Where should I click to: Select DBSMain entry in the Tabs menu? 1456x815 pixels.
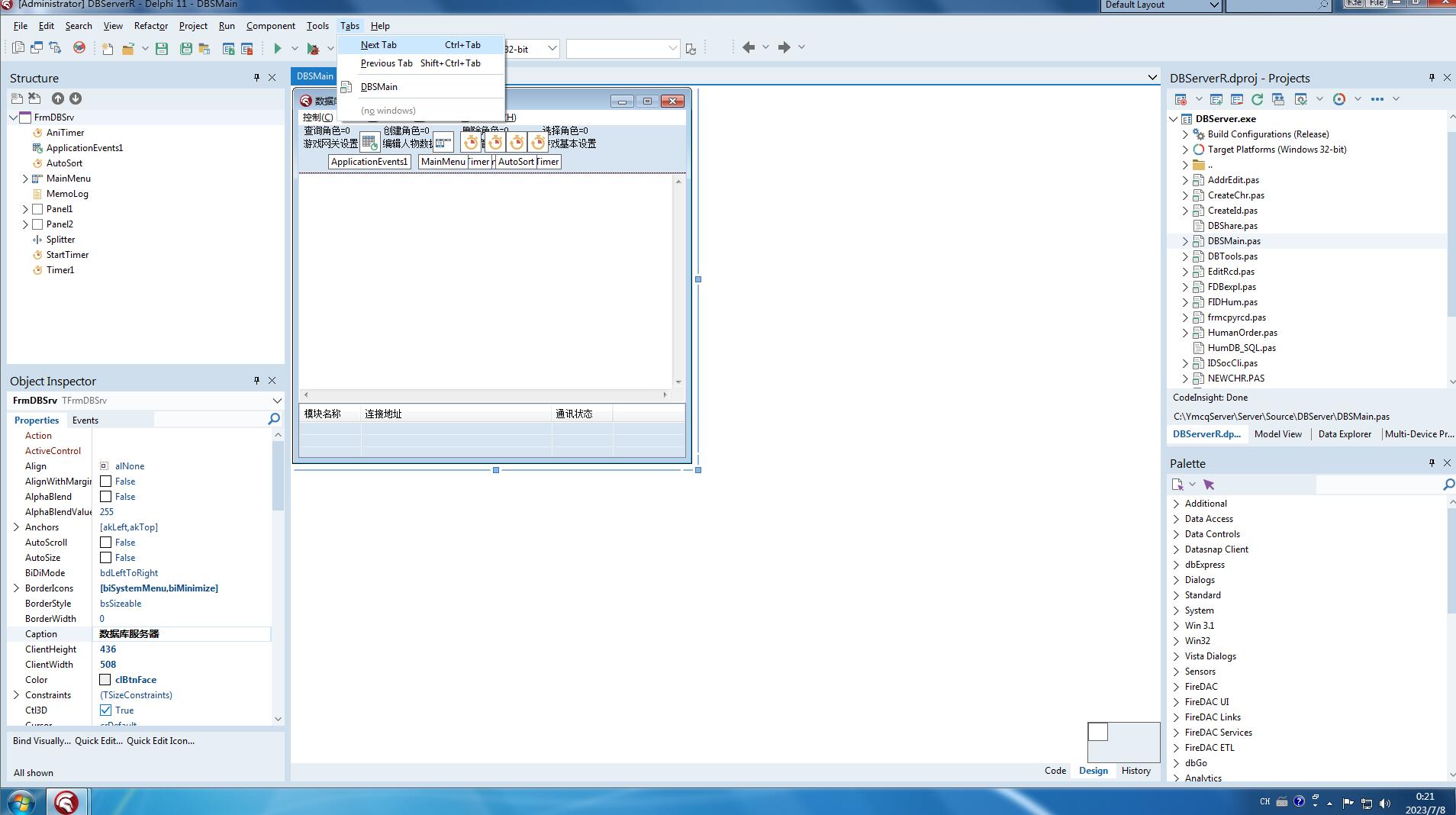point(420,87)
